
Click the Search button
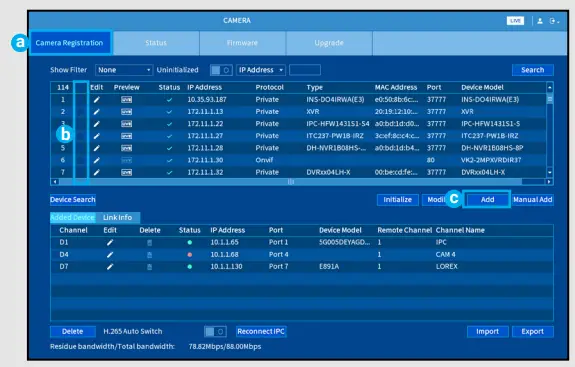(x=532, y=70)
